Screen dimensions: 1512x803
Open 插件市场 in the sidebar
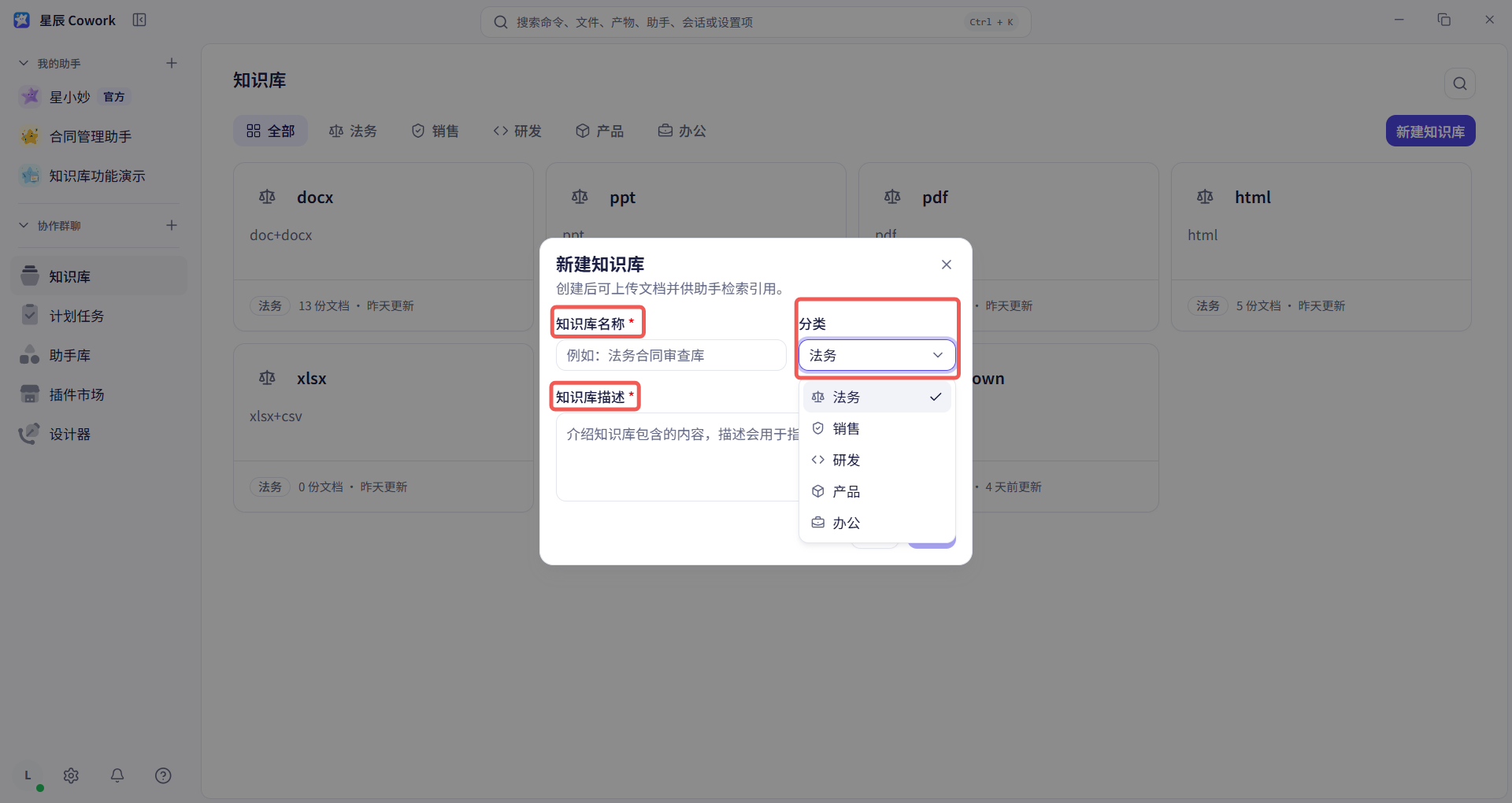point(98,394)
